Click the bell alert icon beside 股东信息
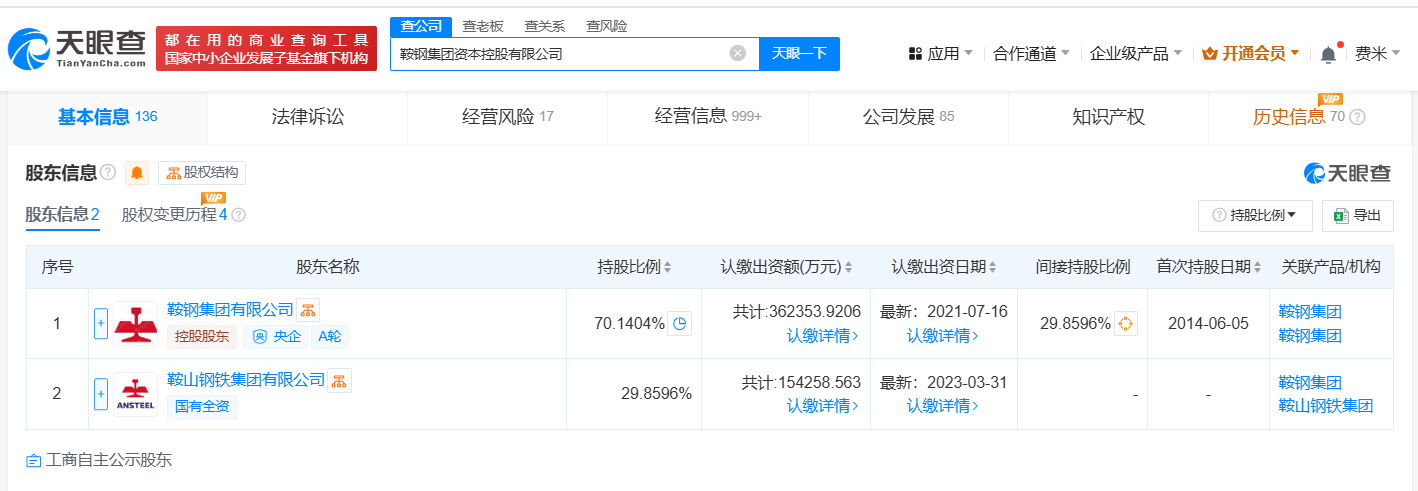The height and width of the screenshot is (491, 1418). (x=137, y=173)
